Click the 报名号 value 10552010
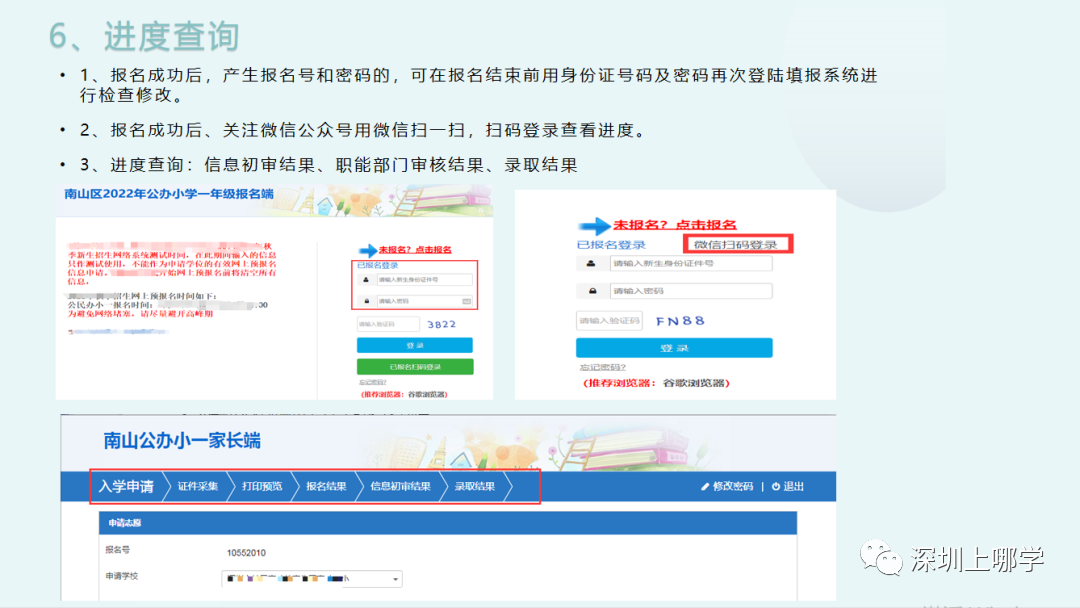This screenshot has width=1080, height=608. (246, 553)
